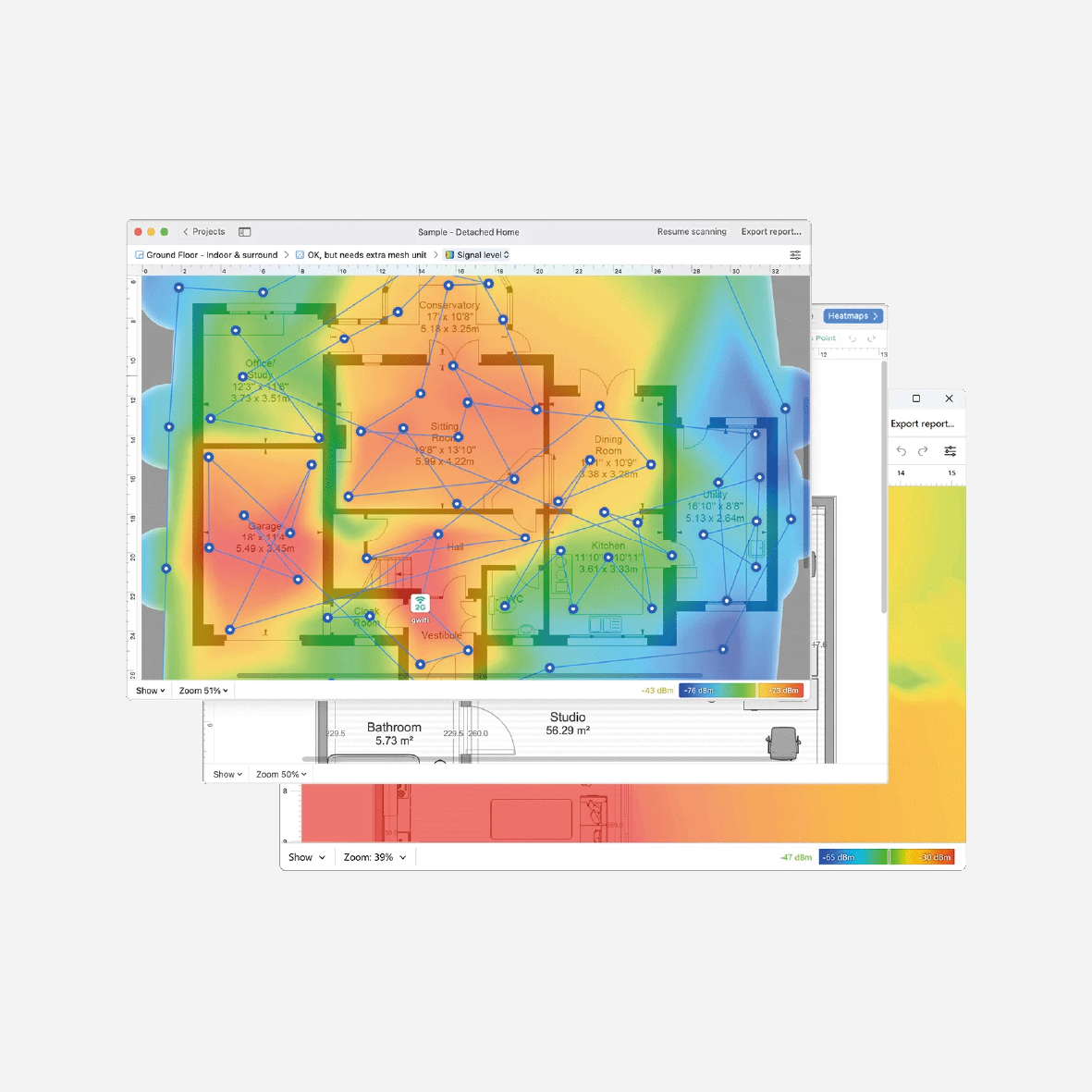Adjust the -65 dBm to -30 dBm scale
Screen dimensions: 1092x1092
tap(887, 857)
